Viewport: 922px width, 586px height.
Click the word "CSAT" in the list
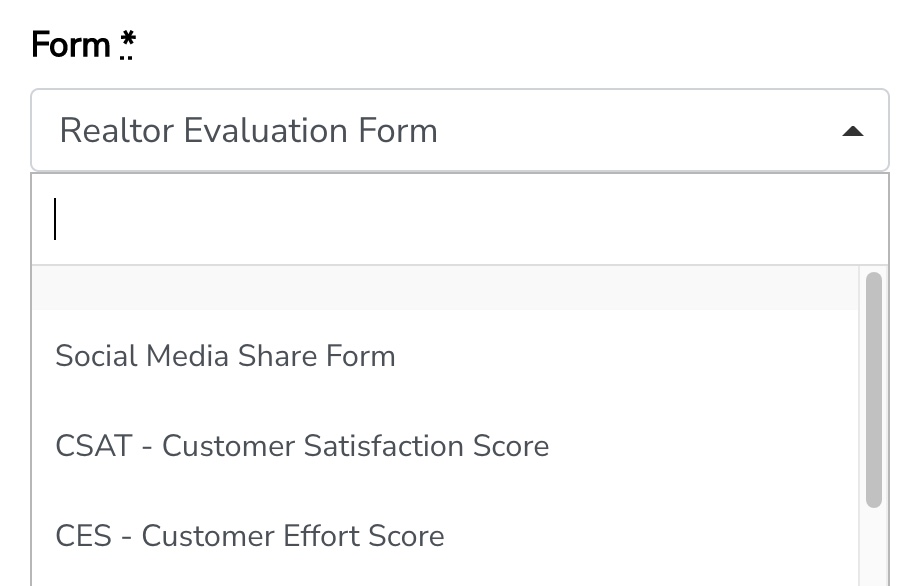tap(94, 445)
